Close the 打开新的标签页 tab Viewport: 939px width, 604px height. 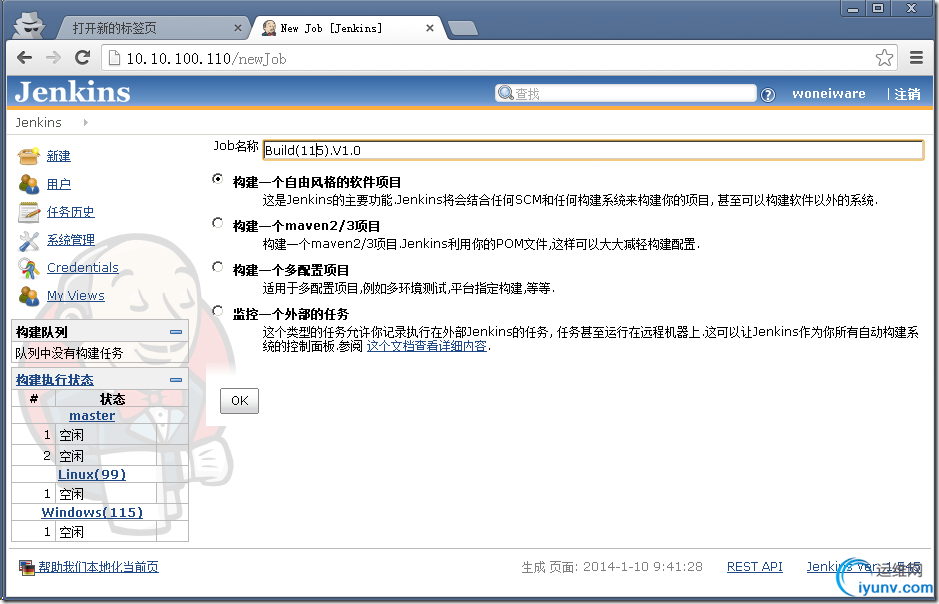pyautogui.click(x=238, y=28)
